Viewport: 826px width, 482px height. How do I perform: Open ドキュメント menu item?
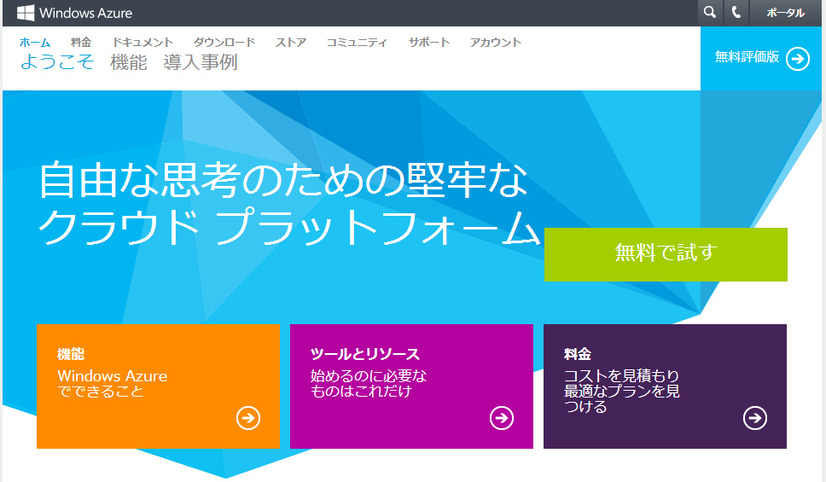(143, 42)
